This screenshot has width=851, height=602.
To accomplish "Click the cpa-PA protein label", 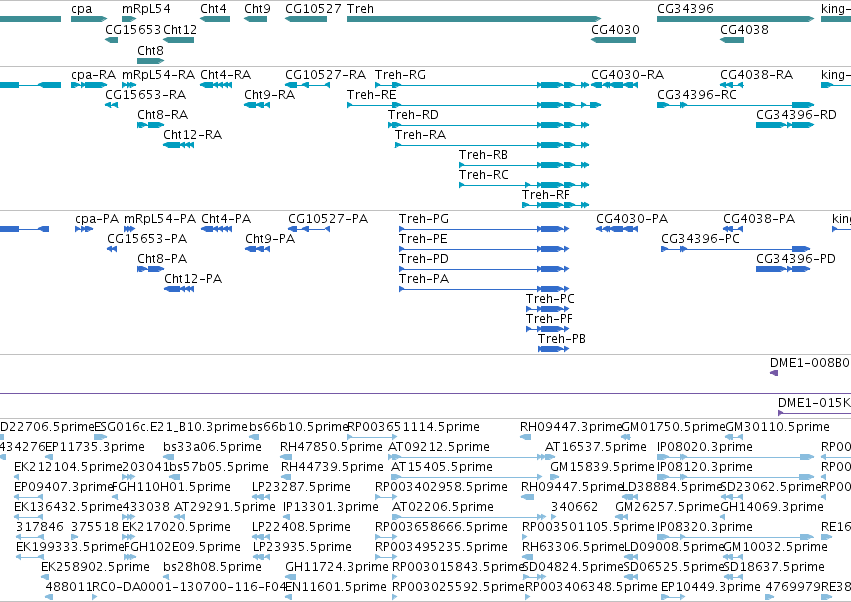I will click(x=97, y=219).
